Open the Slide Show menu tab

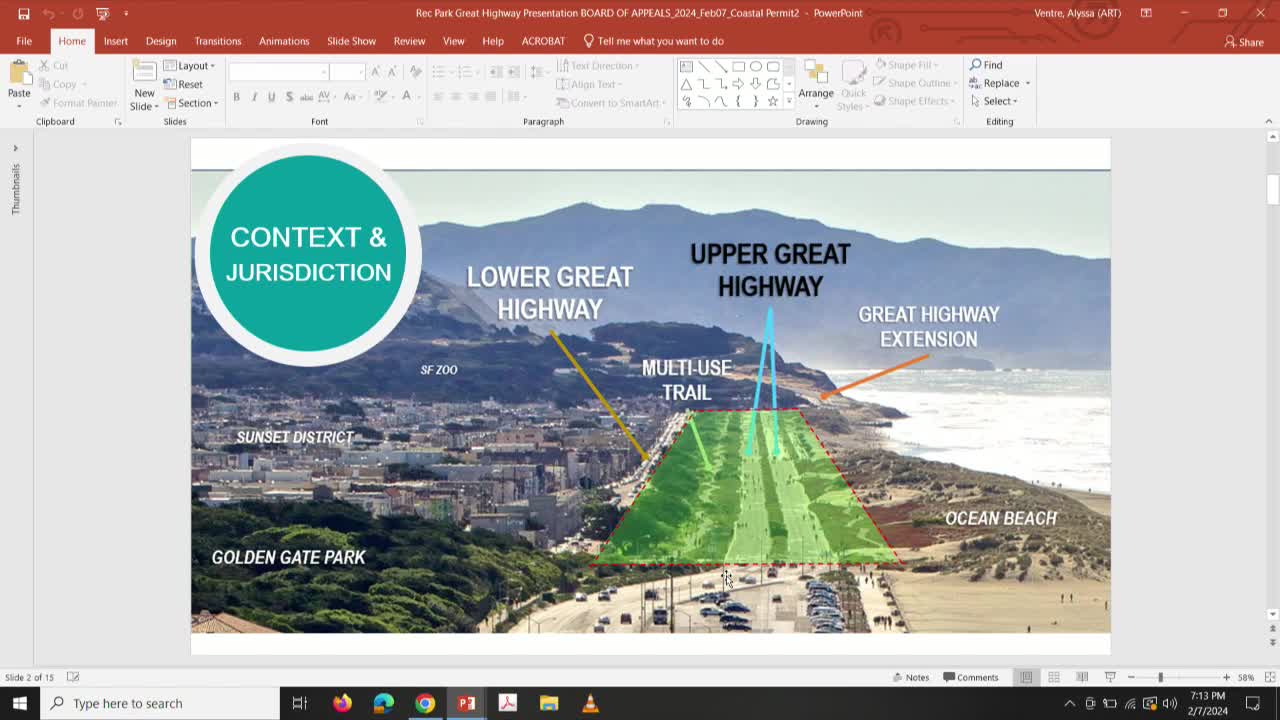pos(351,41)
